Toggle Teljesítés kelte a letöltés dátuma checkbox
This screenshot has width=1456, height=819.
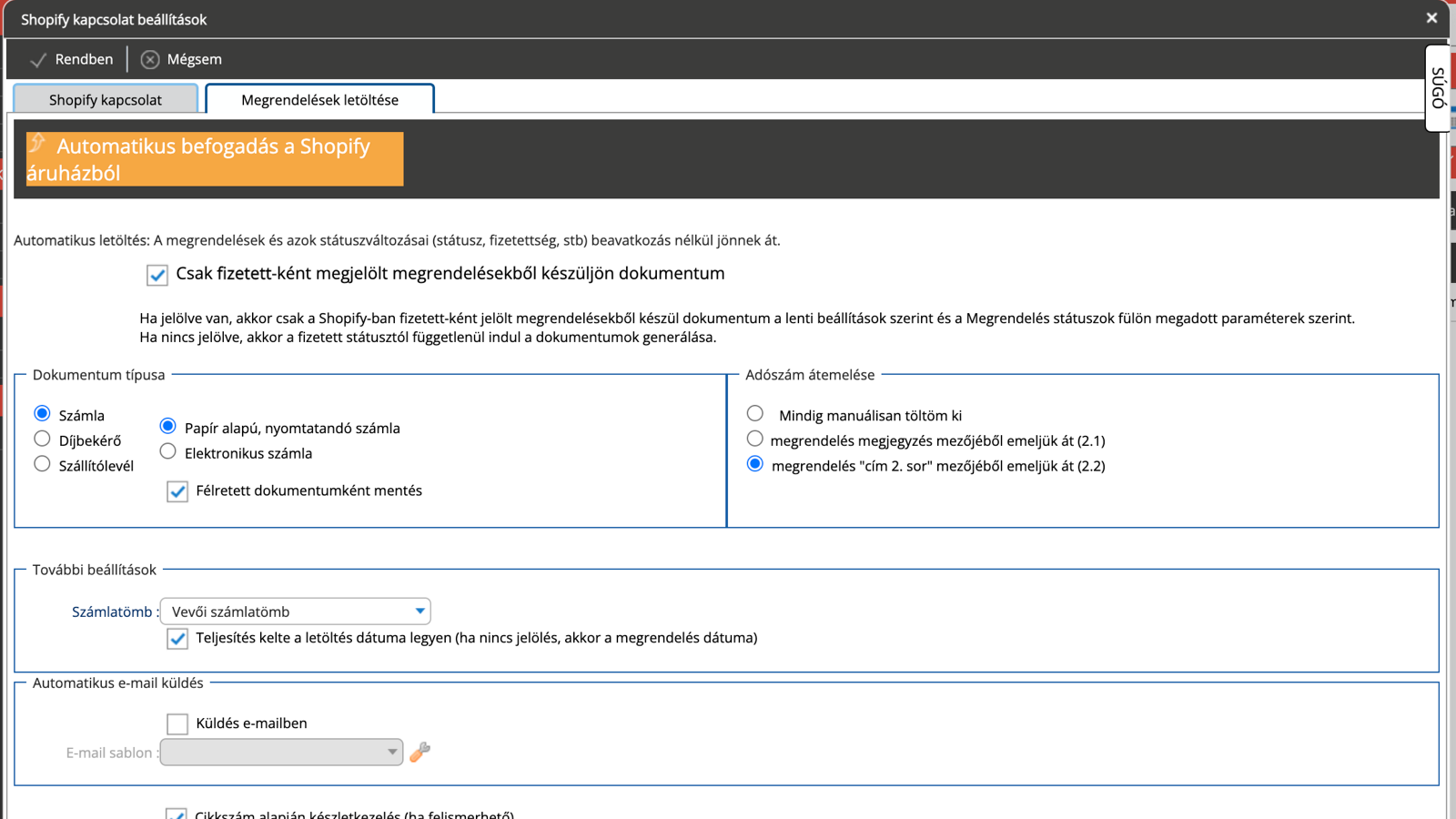pyautogui.click(x=177, y=639)
